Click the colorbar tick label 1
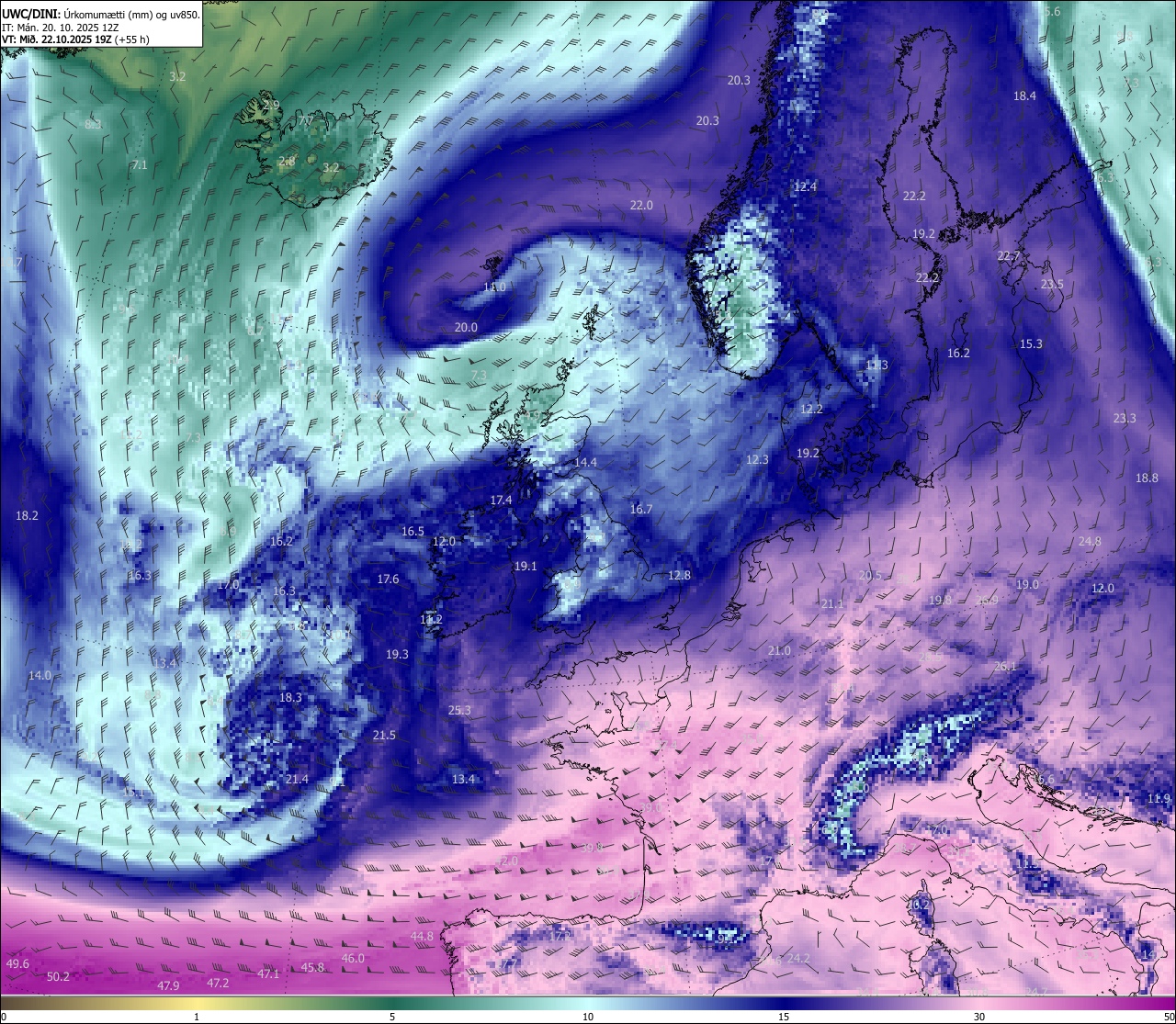This screenshot has width=1176, height=1024. (x=197, y=1017)
